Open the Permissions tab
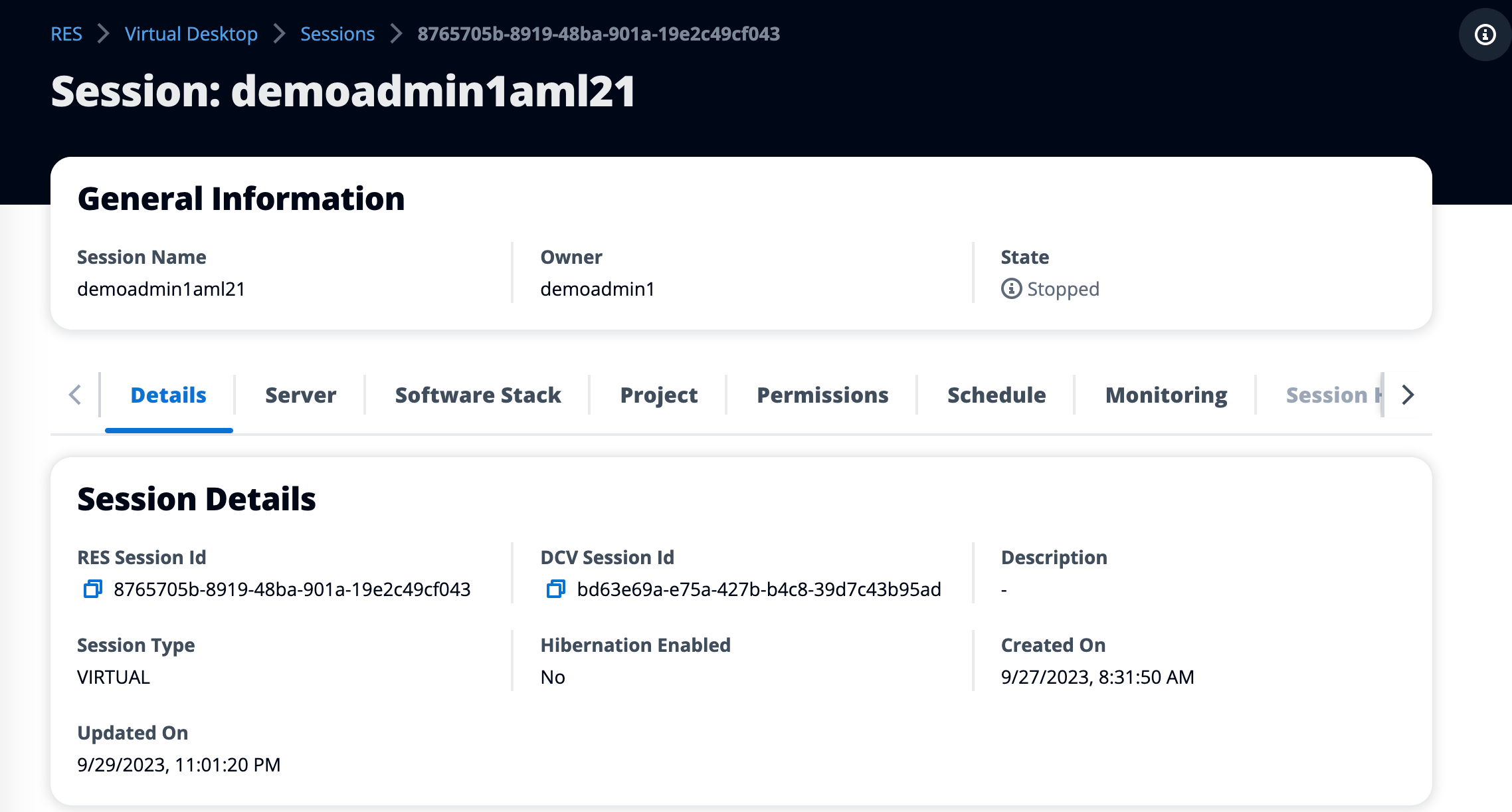This screenshot has width=1512, height=812. pos(822,395)
